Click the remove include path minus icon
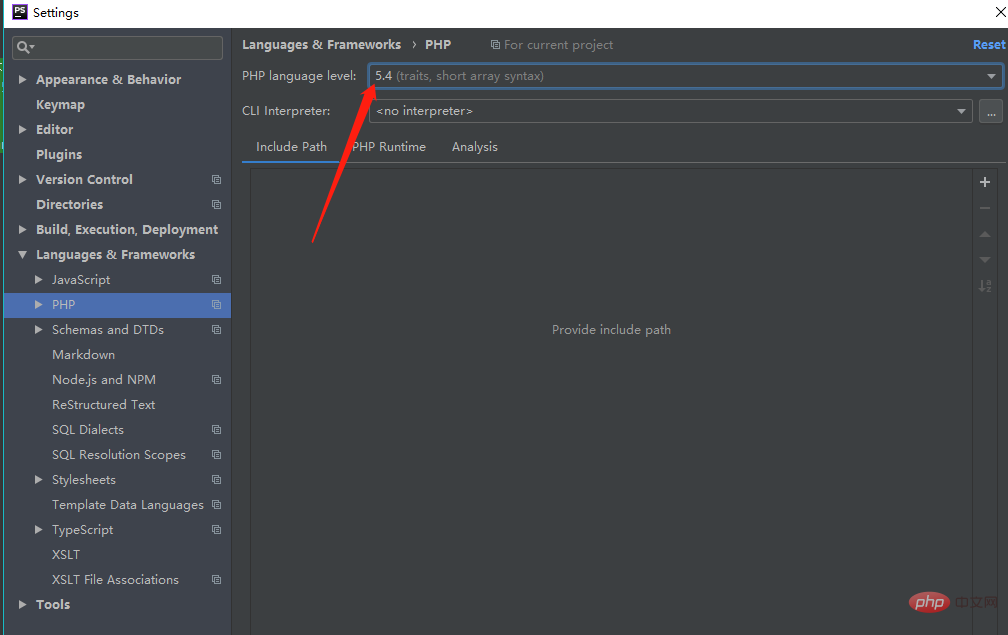The width and height of the screenshot is (1008, 635). click(x=985, y=208)
